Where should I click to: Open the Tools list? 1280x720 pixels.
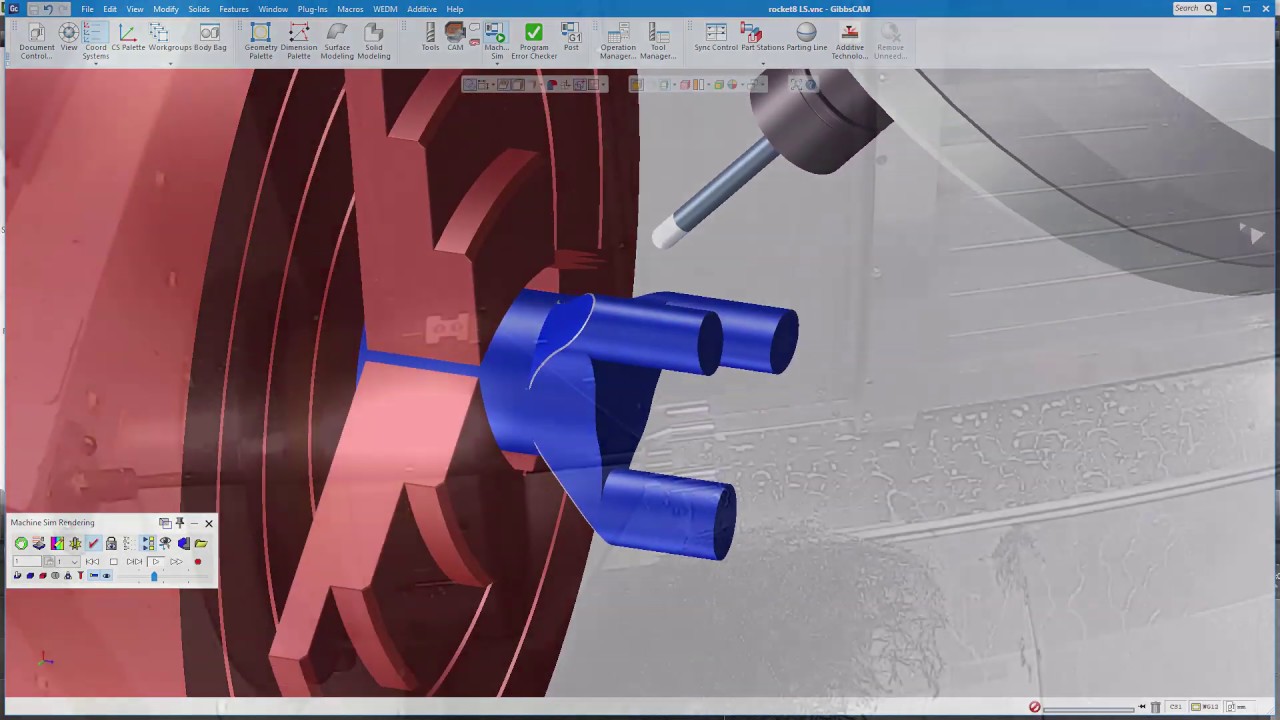430,38
